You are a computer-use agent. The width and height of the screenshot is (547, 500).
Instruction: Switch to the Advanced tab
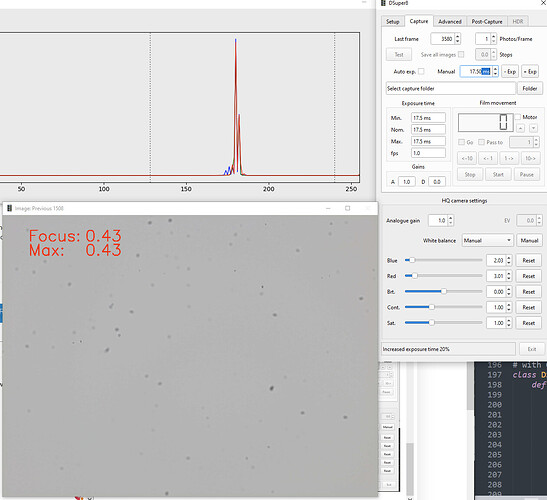click(x=450, y=21)
